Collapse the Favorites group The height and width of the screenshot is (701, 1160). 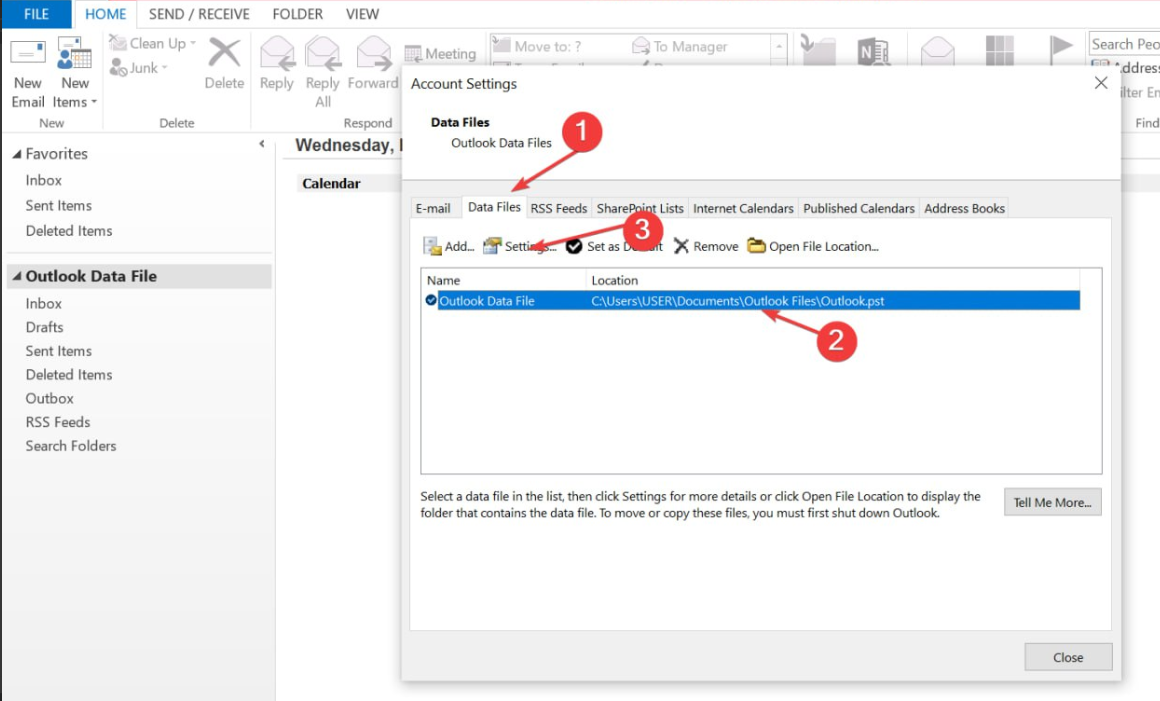pos(16,154)
